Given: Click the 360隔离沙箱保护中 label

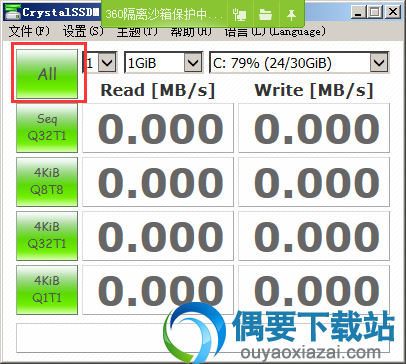Looking at the screenshot, I should coord(164,14).
